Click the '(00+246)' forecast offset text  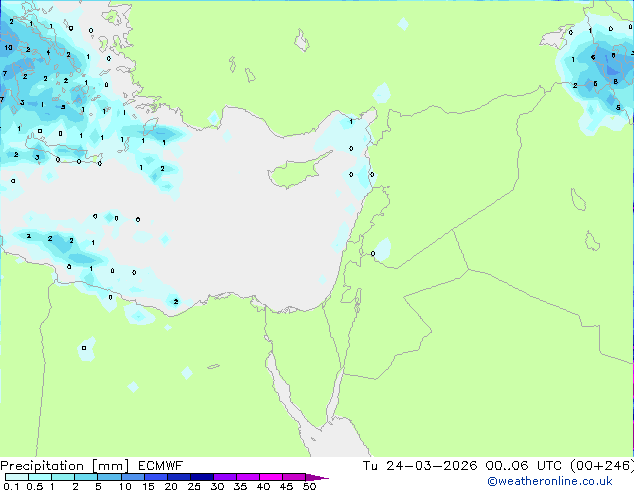(x=602, y=466)
